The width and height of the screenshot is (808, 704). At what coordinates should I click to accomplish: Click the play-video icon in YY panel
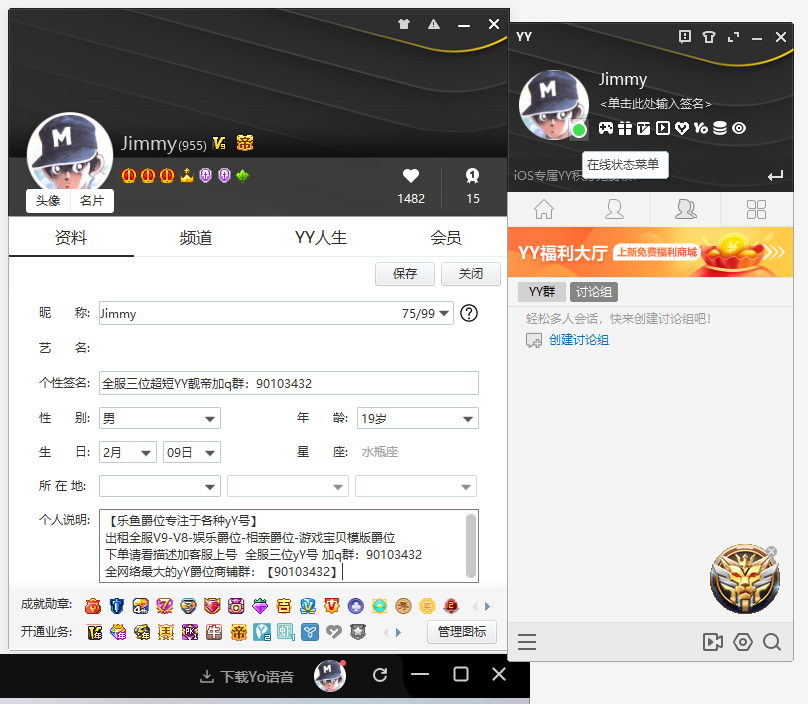point(663,128)
